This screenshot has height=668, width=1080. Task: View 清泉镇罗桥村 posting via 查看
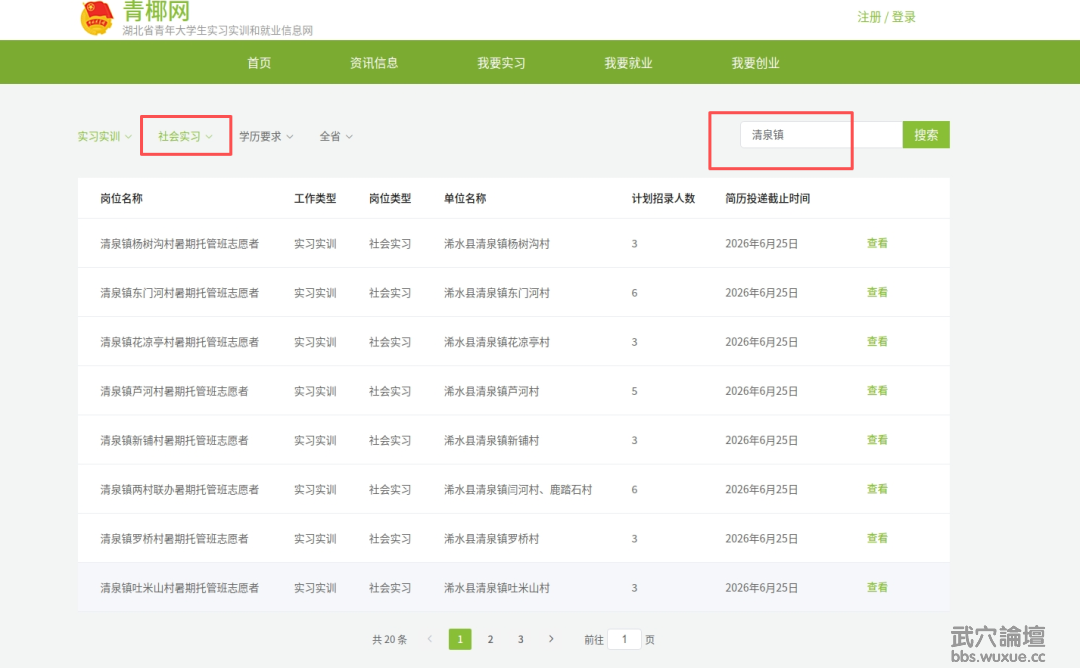tap(877, 539)
